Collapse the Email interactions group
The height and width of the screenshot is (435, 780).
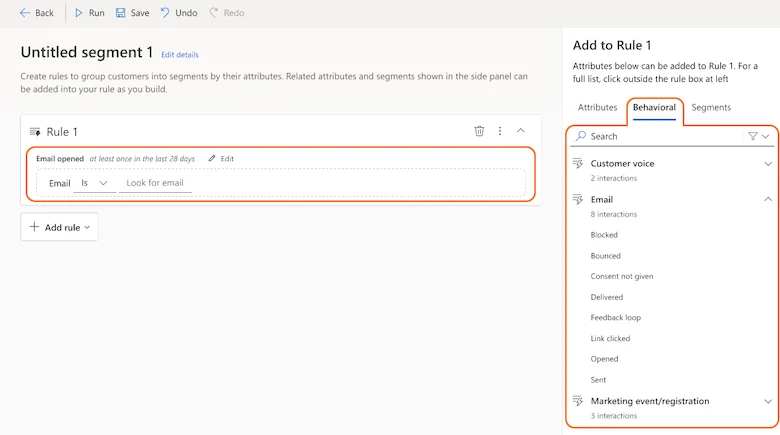pos(768,199)
